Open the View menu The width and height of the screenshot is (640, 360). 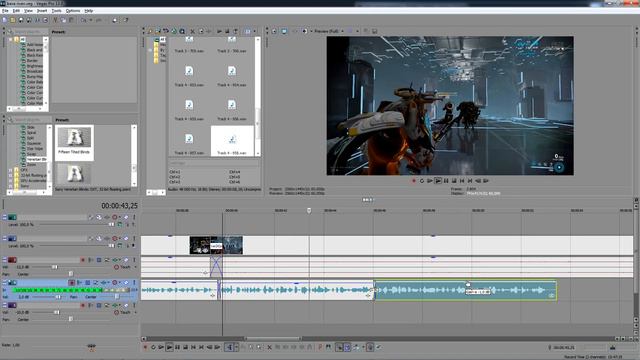pyautogui.click(x=28, y=11)
